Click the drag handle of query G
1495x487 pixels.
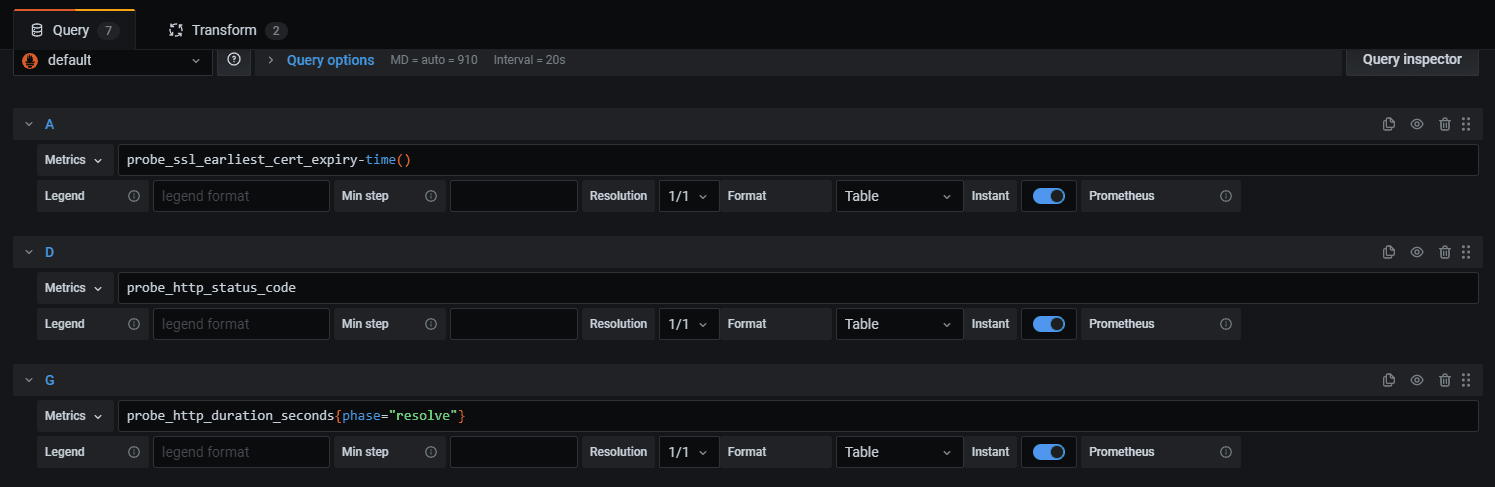coord(1466,380)
